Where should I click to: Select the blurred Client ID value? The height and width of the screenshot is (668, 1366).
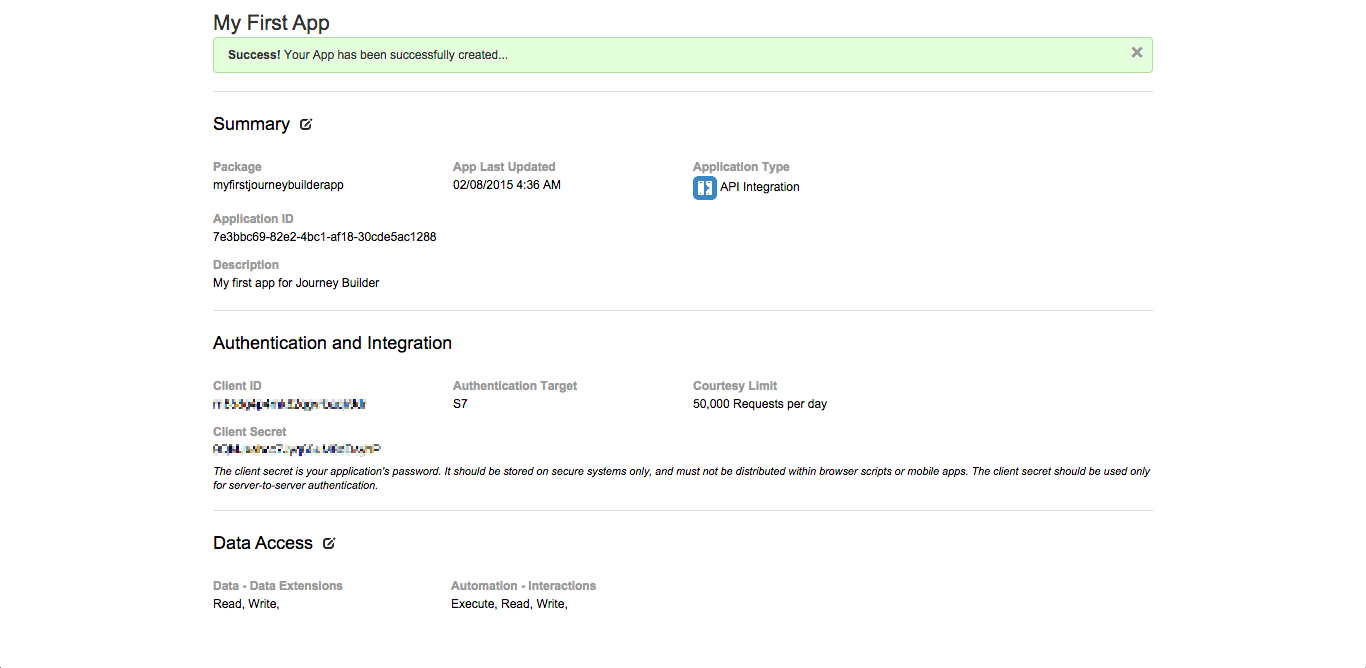289,404
